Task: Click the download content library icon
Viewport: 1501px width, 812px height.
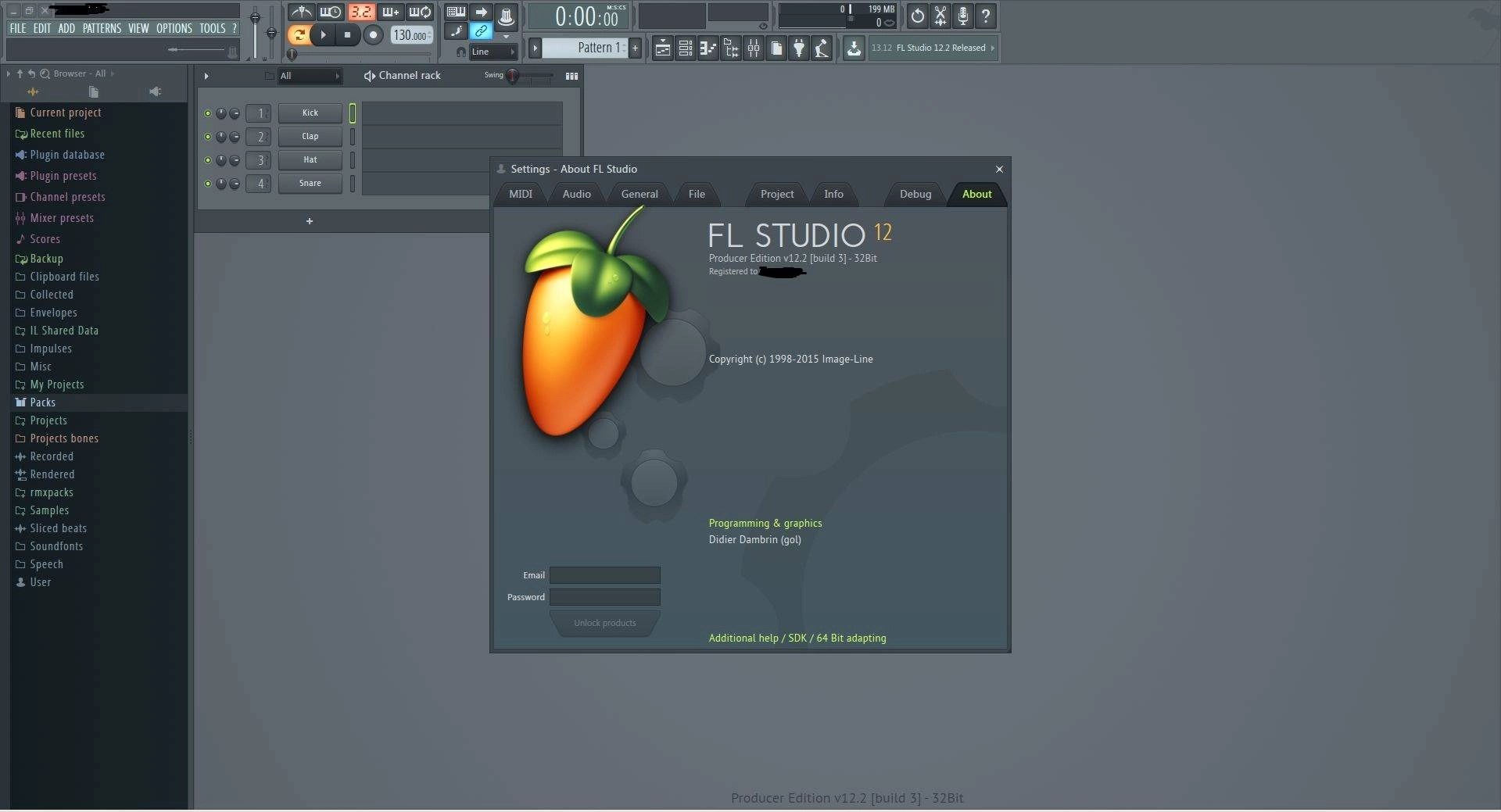Action: click(x=854, y=48)
